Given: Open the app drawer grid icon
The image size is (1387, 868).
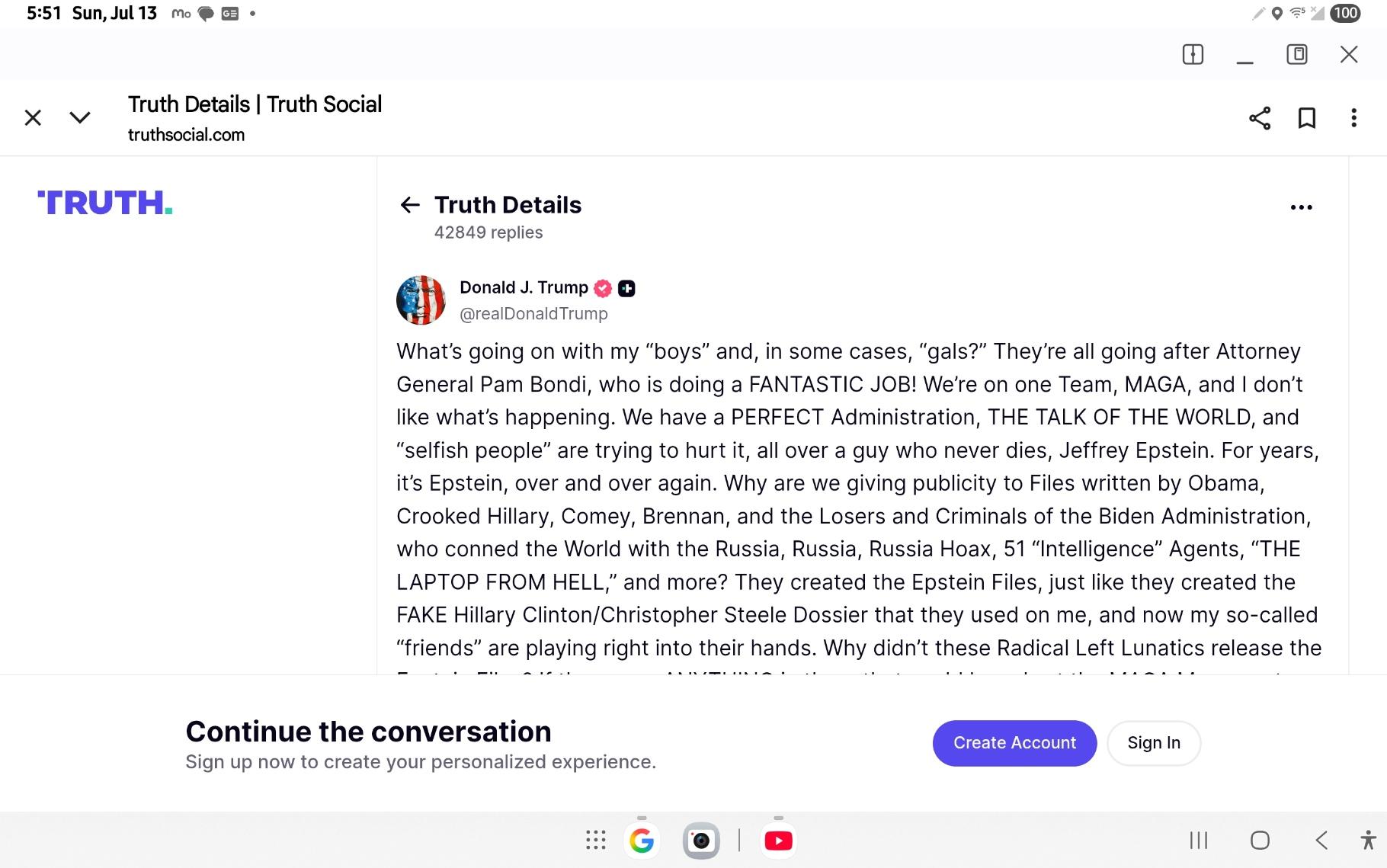Looking at the screenshot, I should [595, 840].
